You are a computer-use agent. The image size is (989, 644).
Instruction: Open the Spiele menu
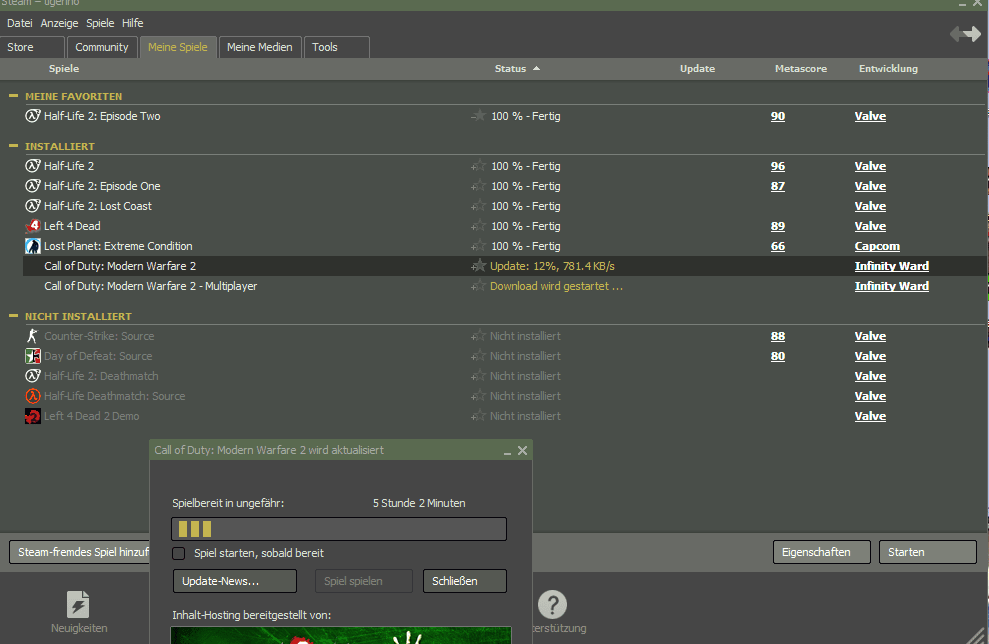tap(100, 23)
